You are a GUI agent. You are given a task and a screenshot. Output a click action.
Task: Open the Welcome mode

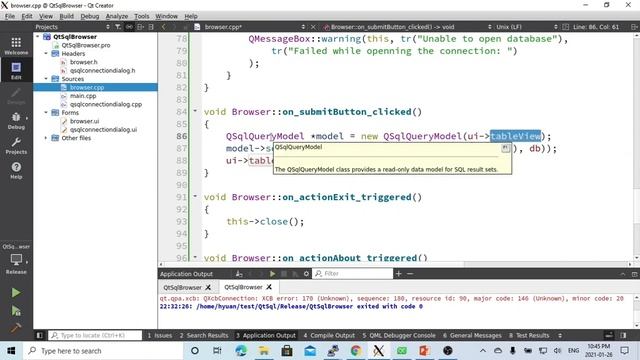pos(16,46)
